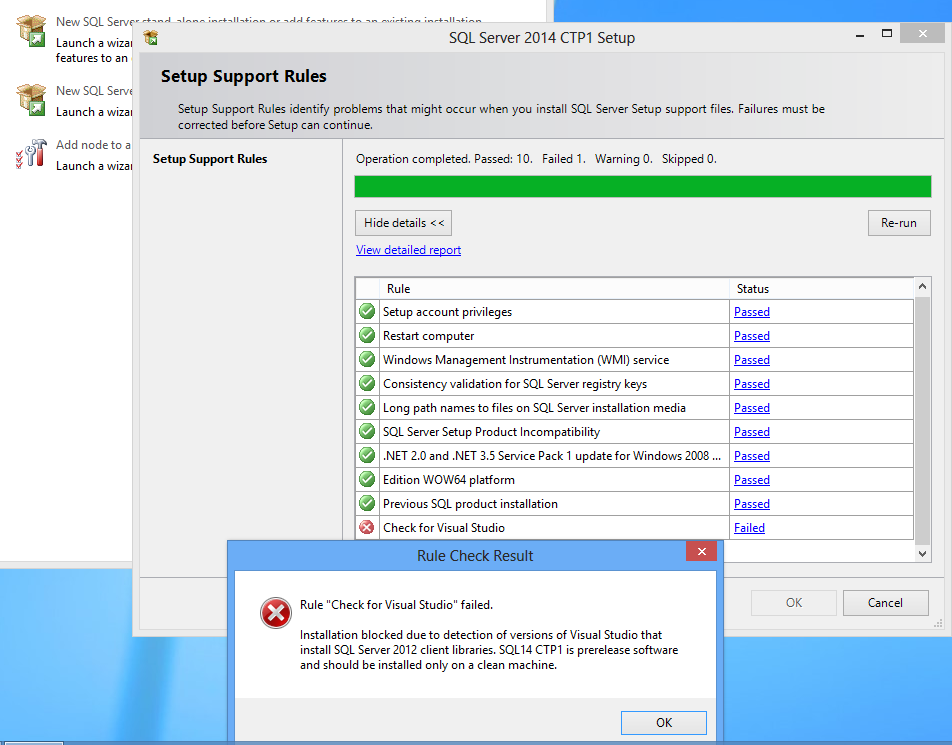952x745 pixels.
Task: Click green check icon beside Setup account privileges
Action: pos(366,311)
